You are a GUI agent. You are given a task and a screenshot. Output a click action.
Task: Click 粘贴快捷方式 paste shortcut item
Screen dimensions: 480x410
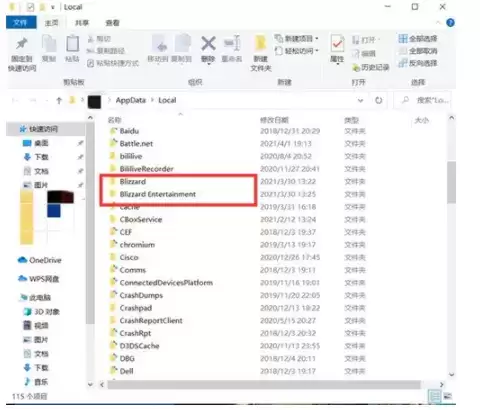coord(113,63)
